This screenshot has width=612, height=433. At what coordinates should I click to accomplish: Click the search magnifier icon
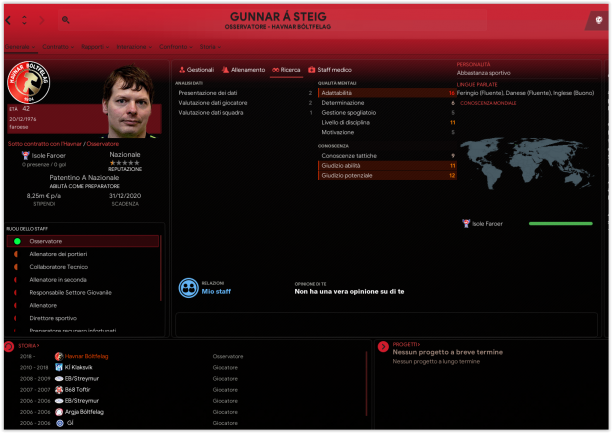pos(66,20)
